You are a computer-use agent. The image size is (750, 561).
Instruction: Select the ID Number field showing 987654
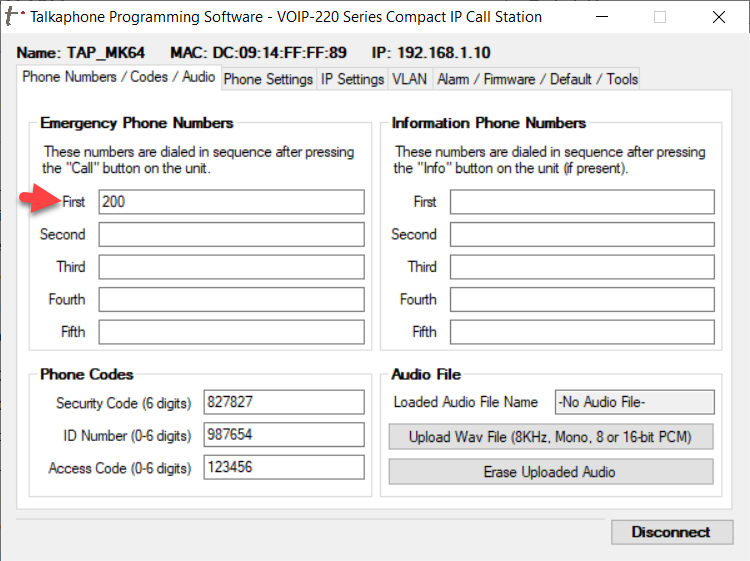click(x=284, y=435)
